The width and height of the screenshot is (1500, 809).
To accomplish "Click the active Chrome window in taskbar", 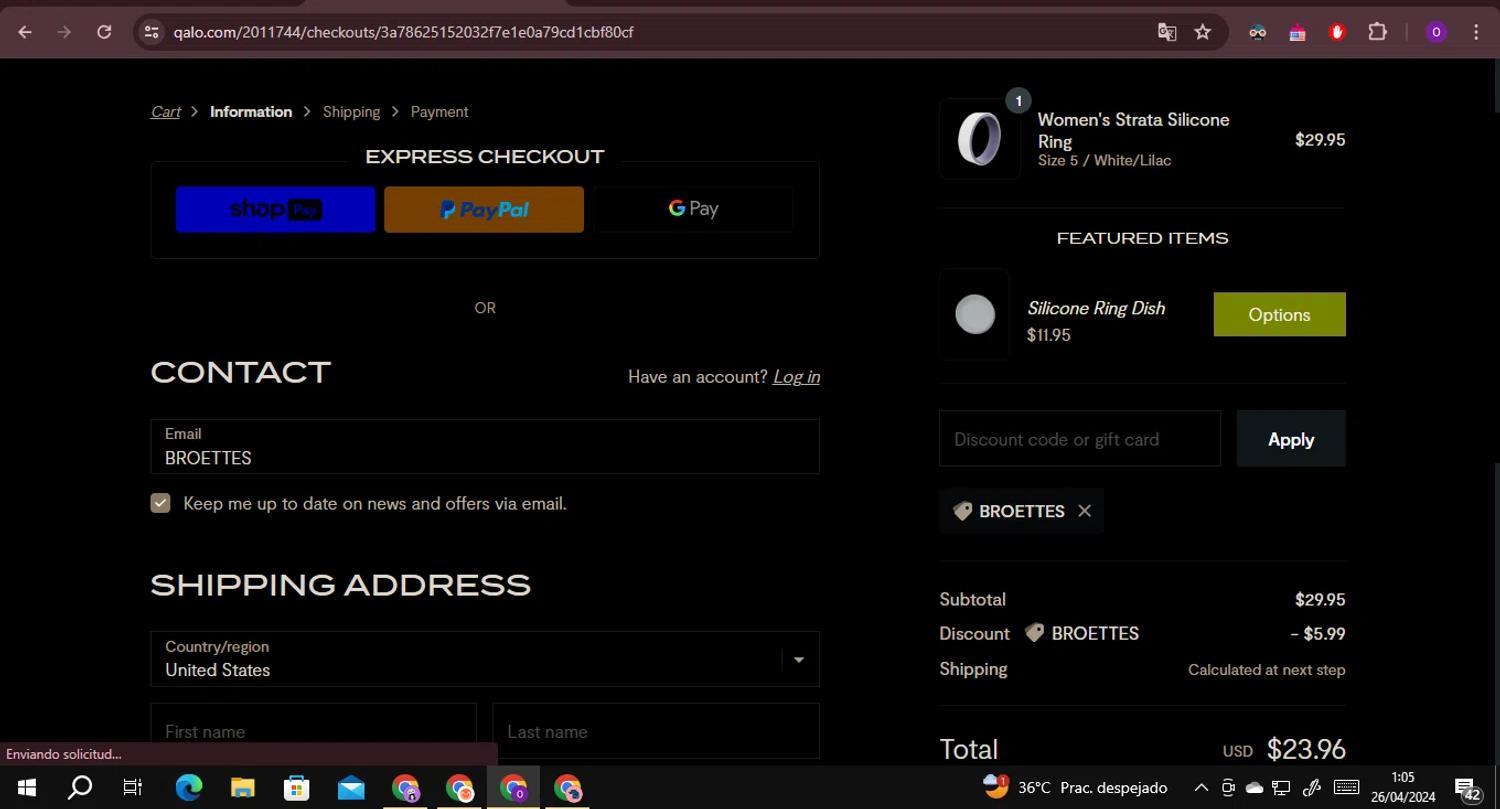I will (x=513, y=788).
